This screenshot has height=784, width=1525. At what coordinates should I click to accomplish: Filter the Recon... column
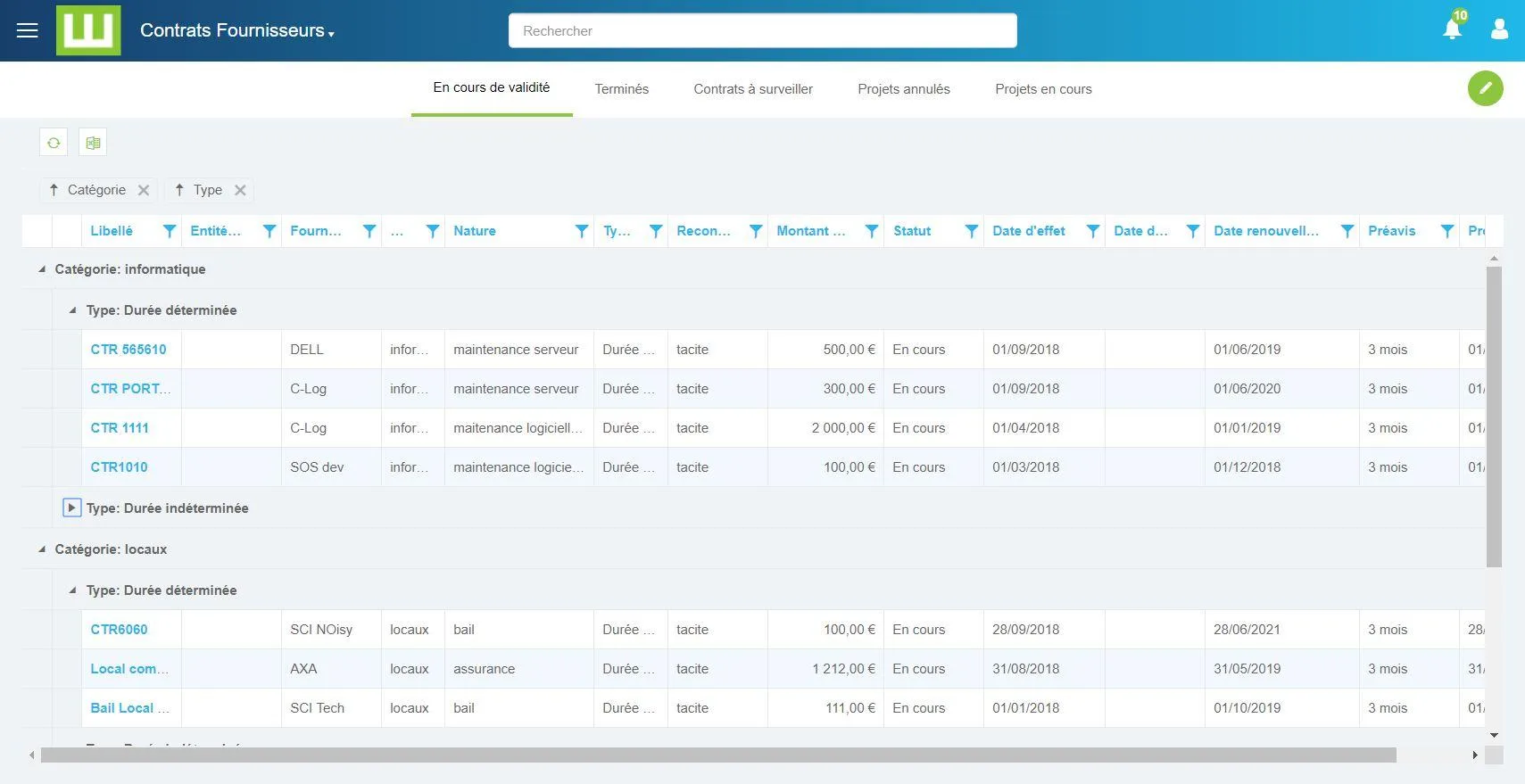(x=756, y=231)
